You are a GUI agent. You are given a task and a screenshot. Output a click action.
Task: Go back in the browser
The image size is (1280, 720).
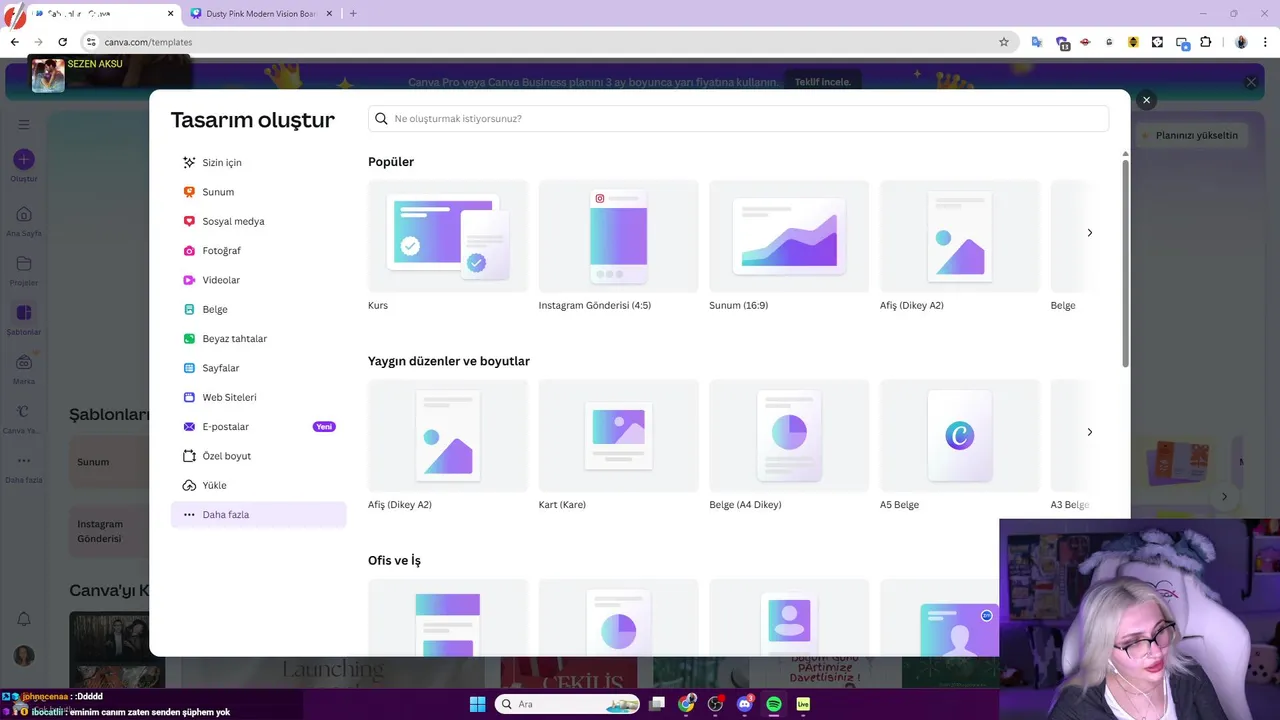14,42
